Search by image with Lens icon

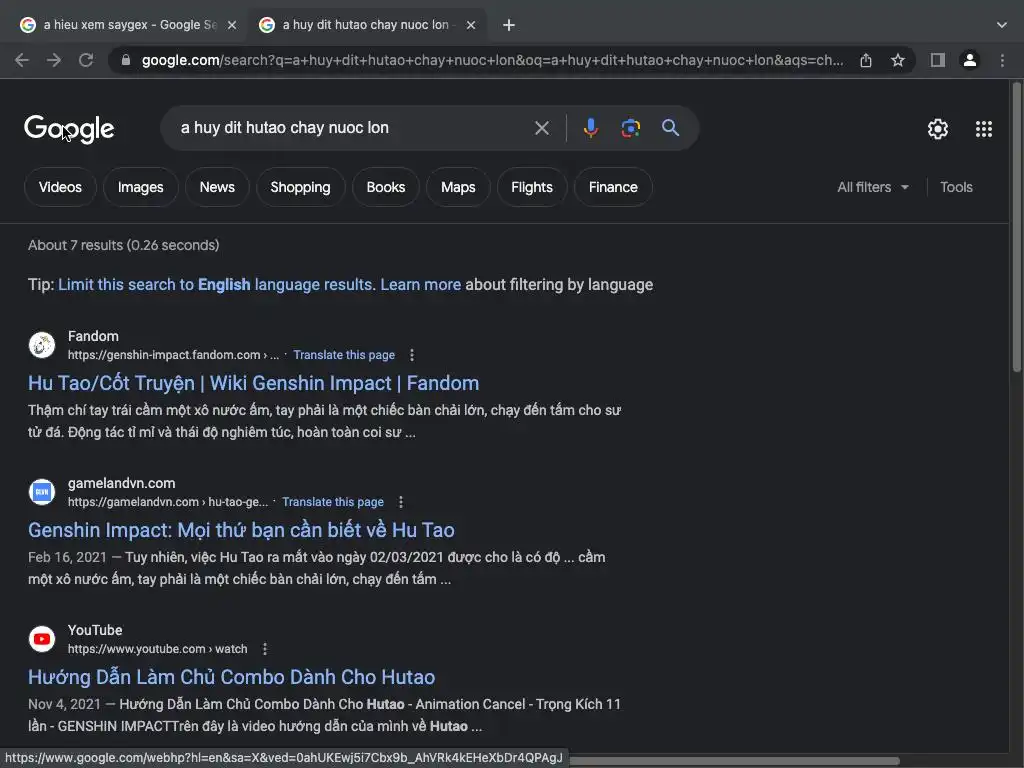630,128
